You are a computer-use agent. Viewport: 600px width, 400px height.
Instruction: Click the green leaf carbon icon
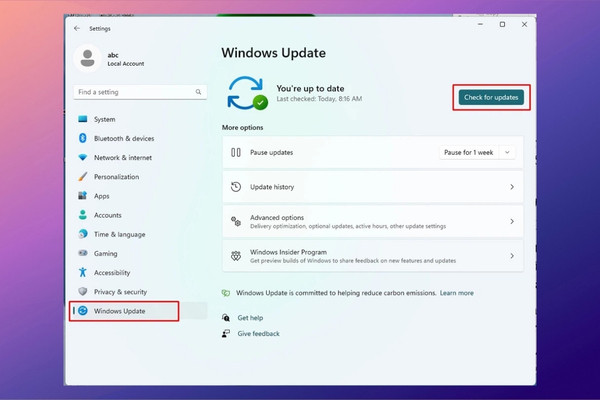point(226,293)
